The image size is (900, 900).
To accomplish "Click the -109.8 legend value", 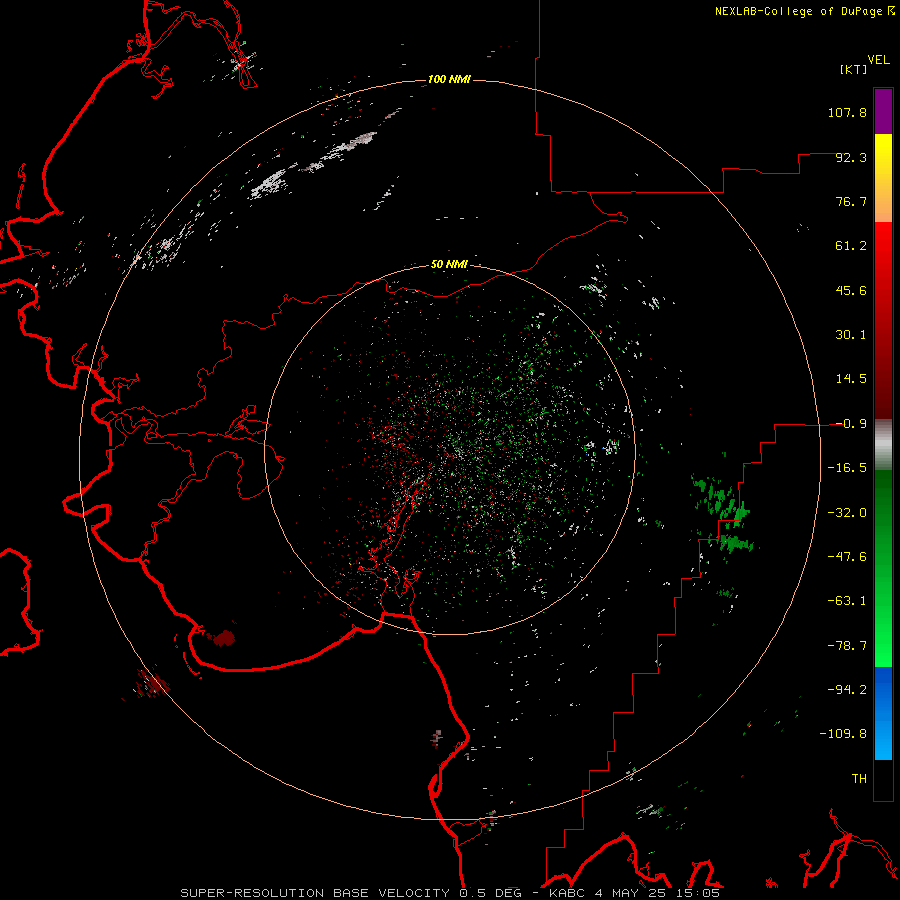I will [843, 734].
